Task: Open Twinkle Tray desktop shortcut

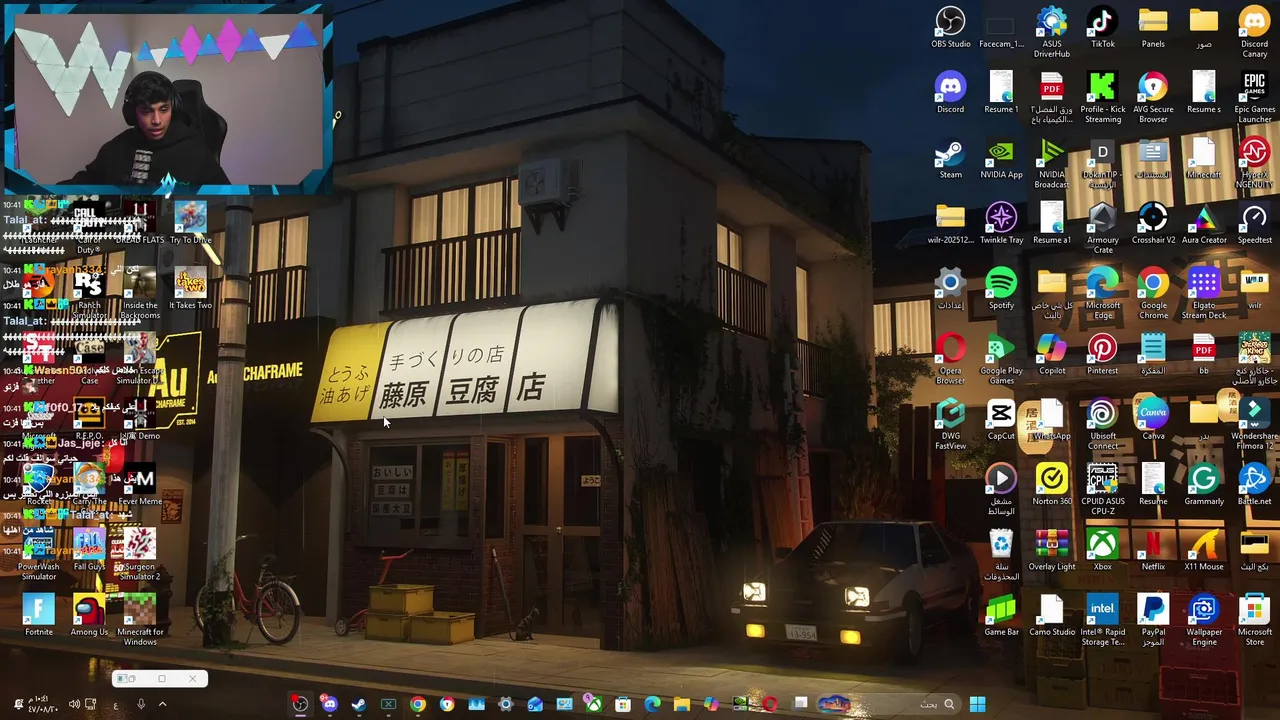Action: 1001,224
